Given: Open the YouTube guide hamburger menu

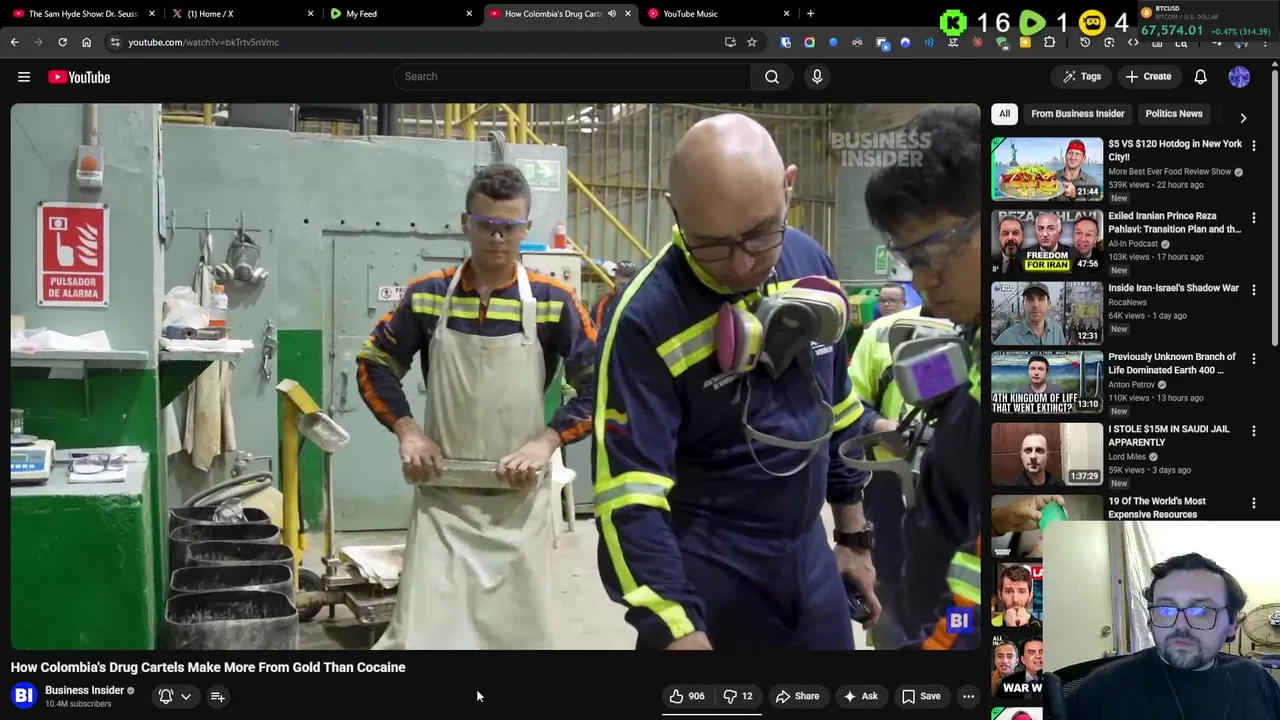Looking at the screenshot, I should coord(24,77).
